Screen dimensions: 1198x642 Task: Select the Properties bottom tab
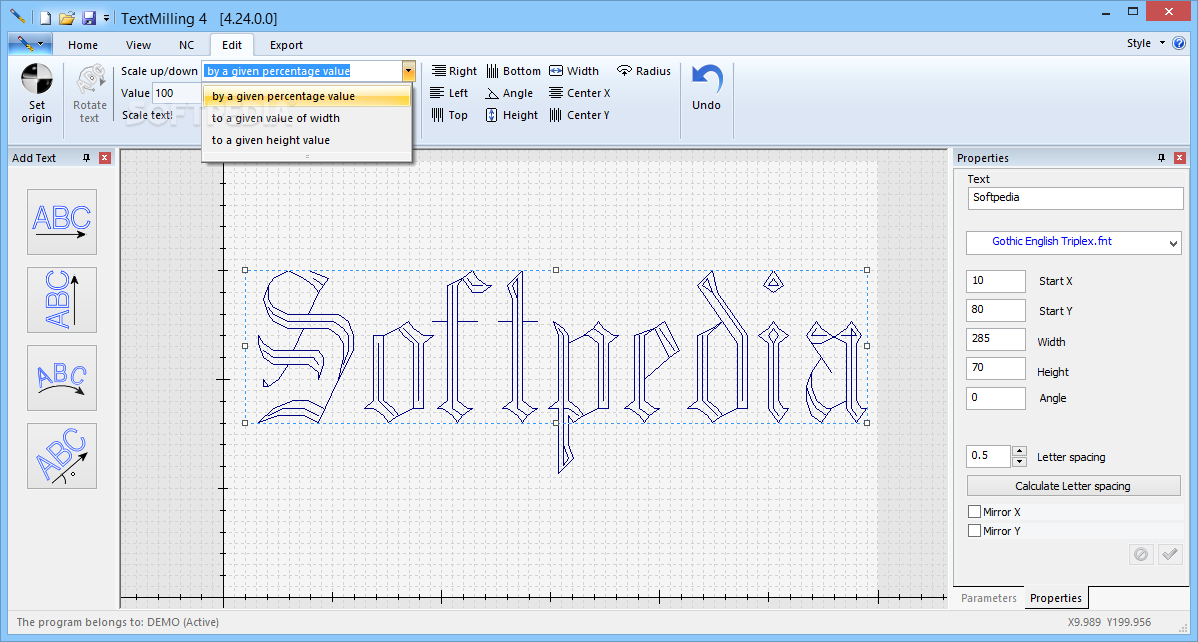click(x=1056, y=598)
